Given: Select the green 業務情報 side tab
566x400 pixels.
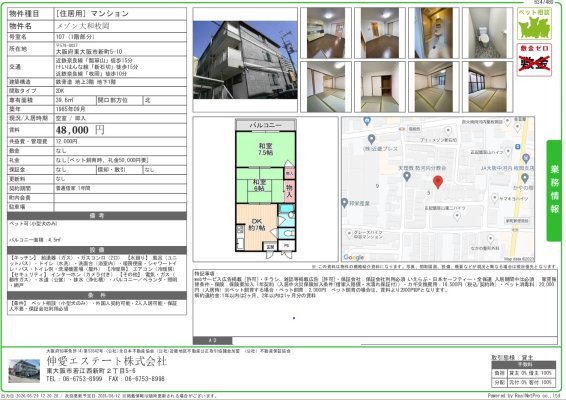Looking at the screenshot, I should coord(554,191).
